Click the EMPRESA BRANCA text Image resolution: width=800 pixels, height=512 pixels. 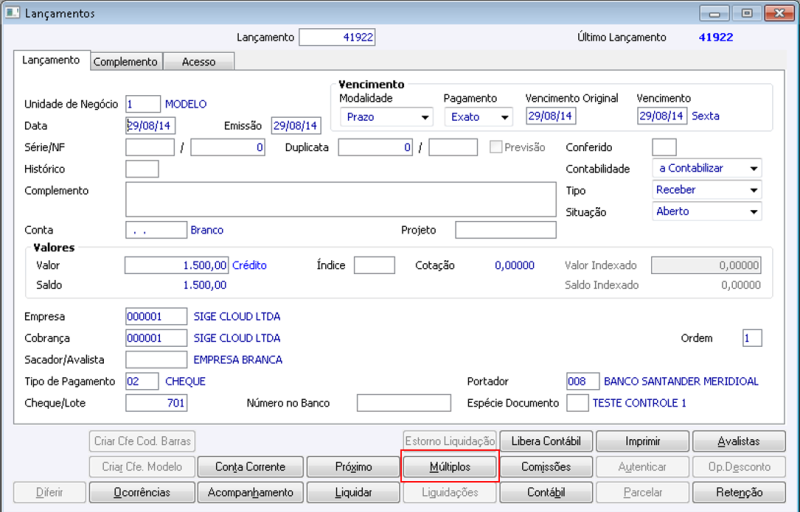pos(238,360)
